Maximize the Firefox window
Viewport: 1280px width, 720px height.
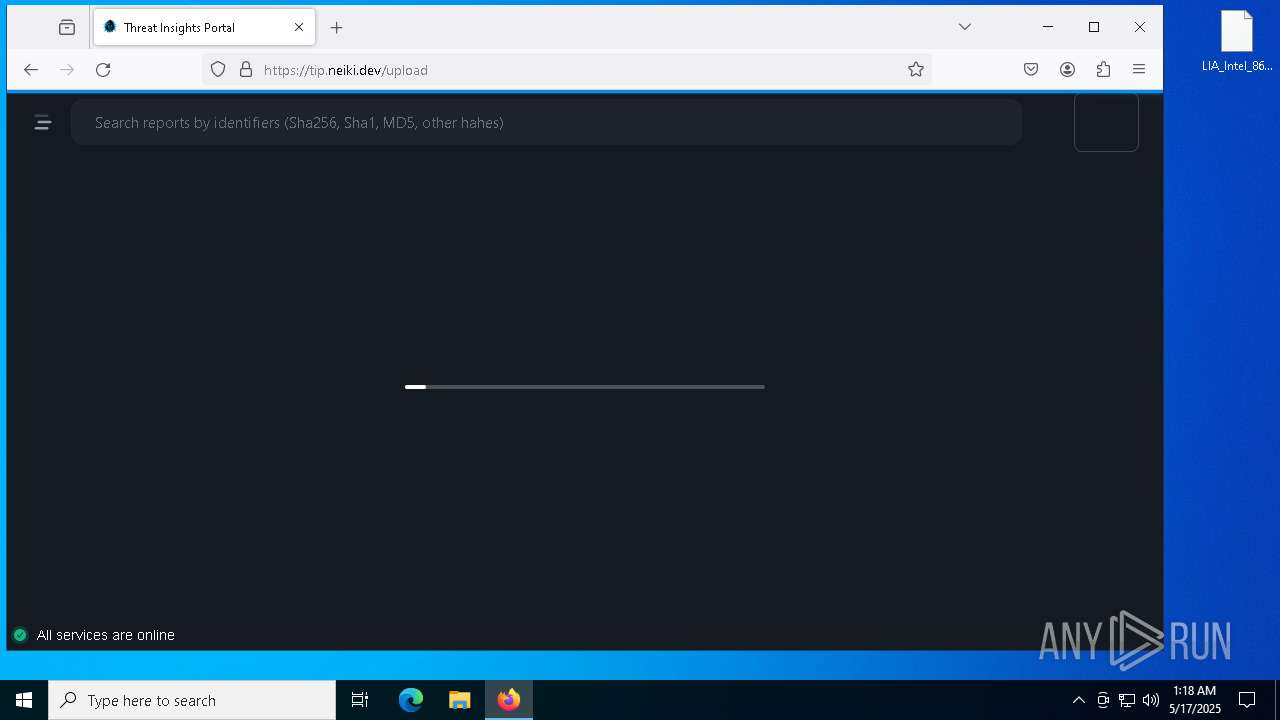pos(1094,27)
